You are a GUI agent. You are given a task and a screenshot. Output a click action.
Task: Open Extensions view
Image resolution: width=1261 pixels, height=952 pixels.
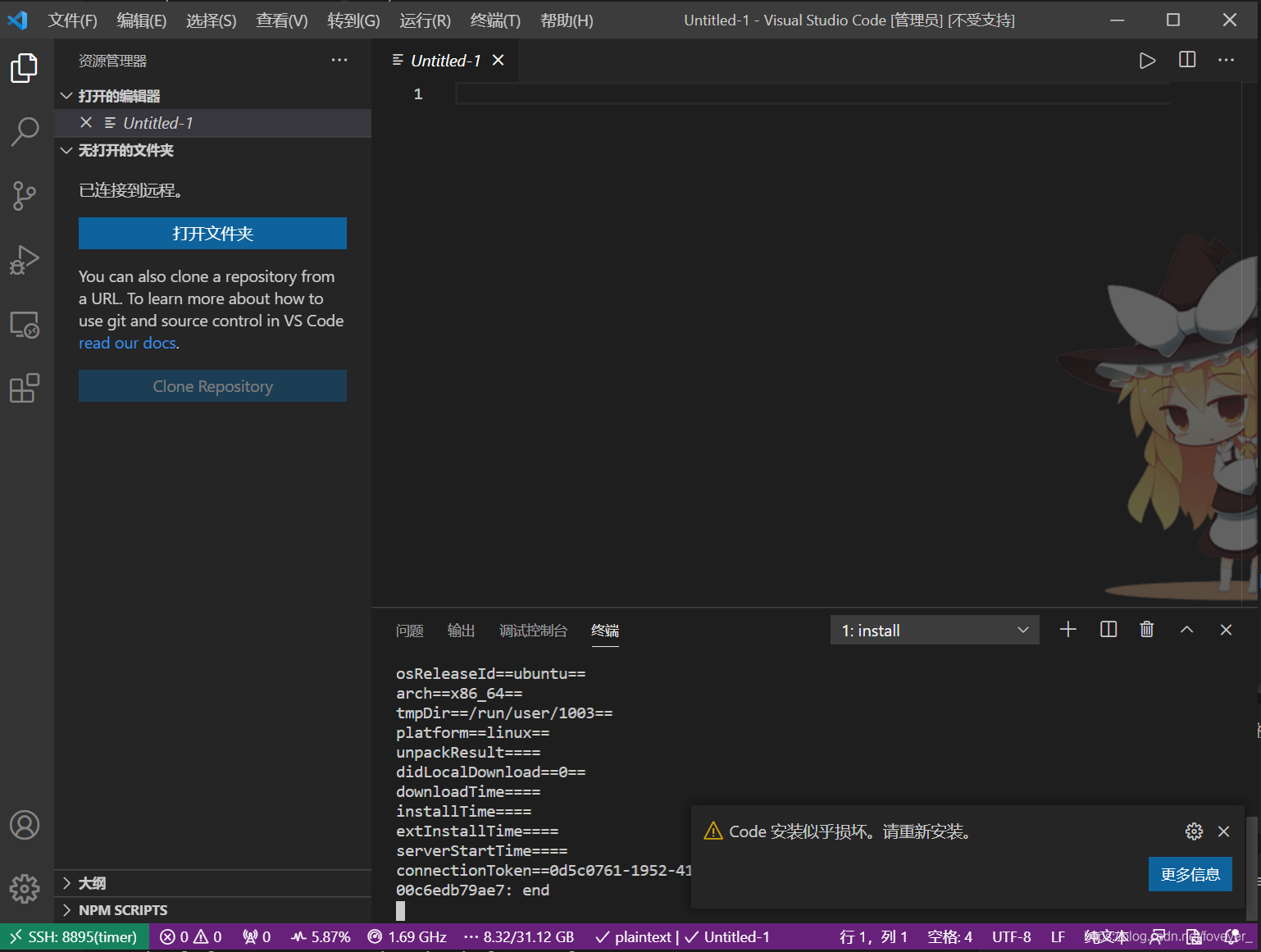25,389
